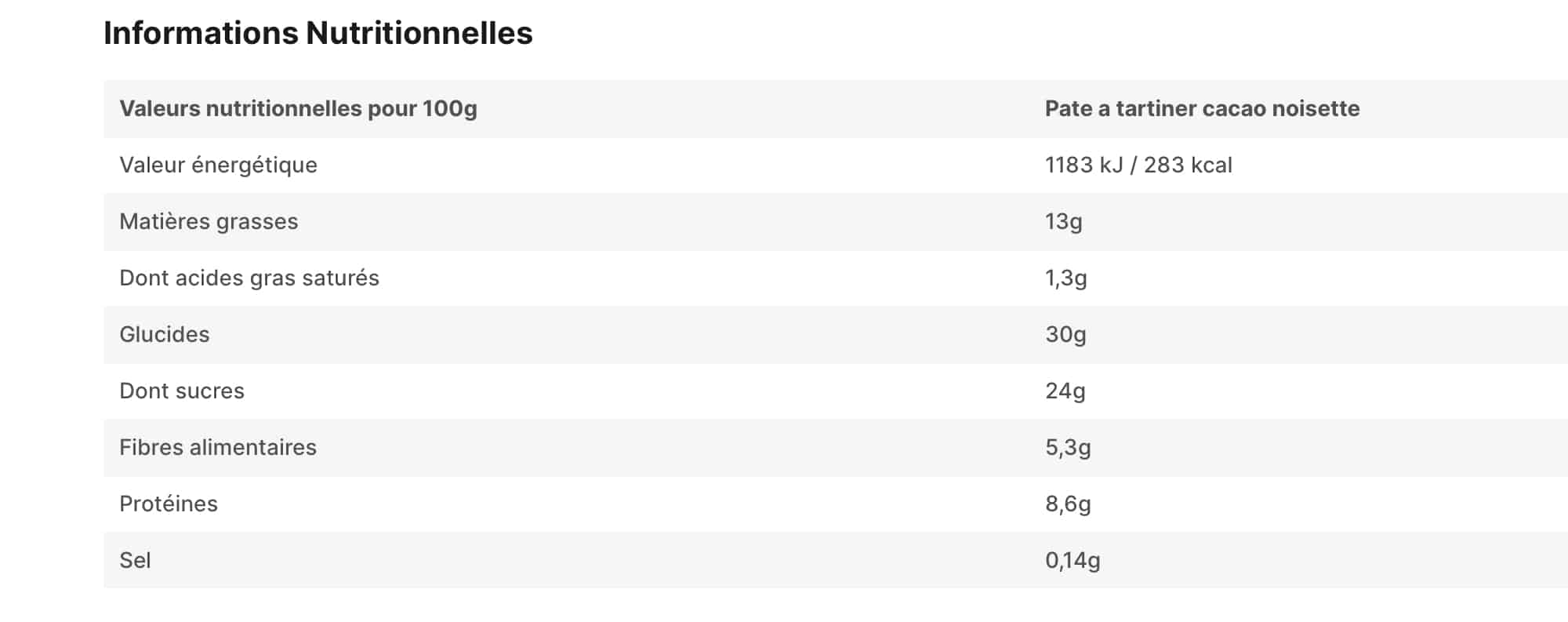This screenshot has height=622, width=1568.
Task: Click the 13g fat value
Action: tap(1063, 221)
